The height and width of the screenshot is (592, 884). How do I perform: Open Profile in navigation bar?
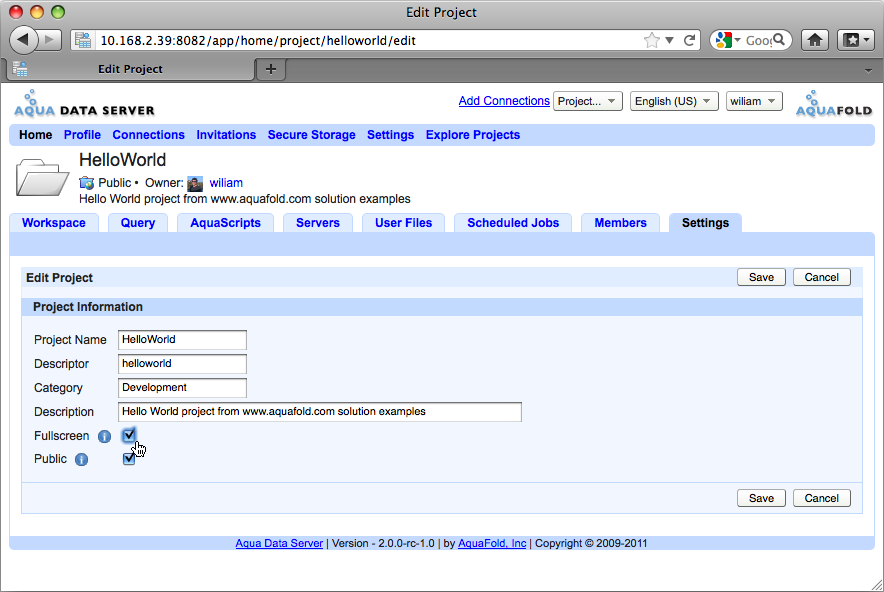click(x=82, y=135)
